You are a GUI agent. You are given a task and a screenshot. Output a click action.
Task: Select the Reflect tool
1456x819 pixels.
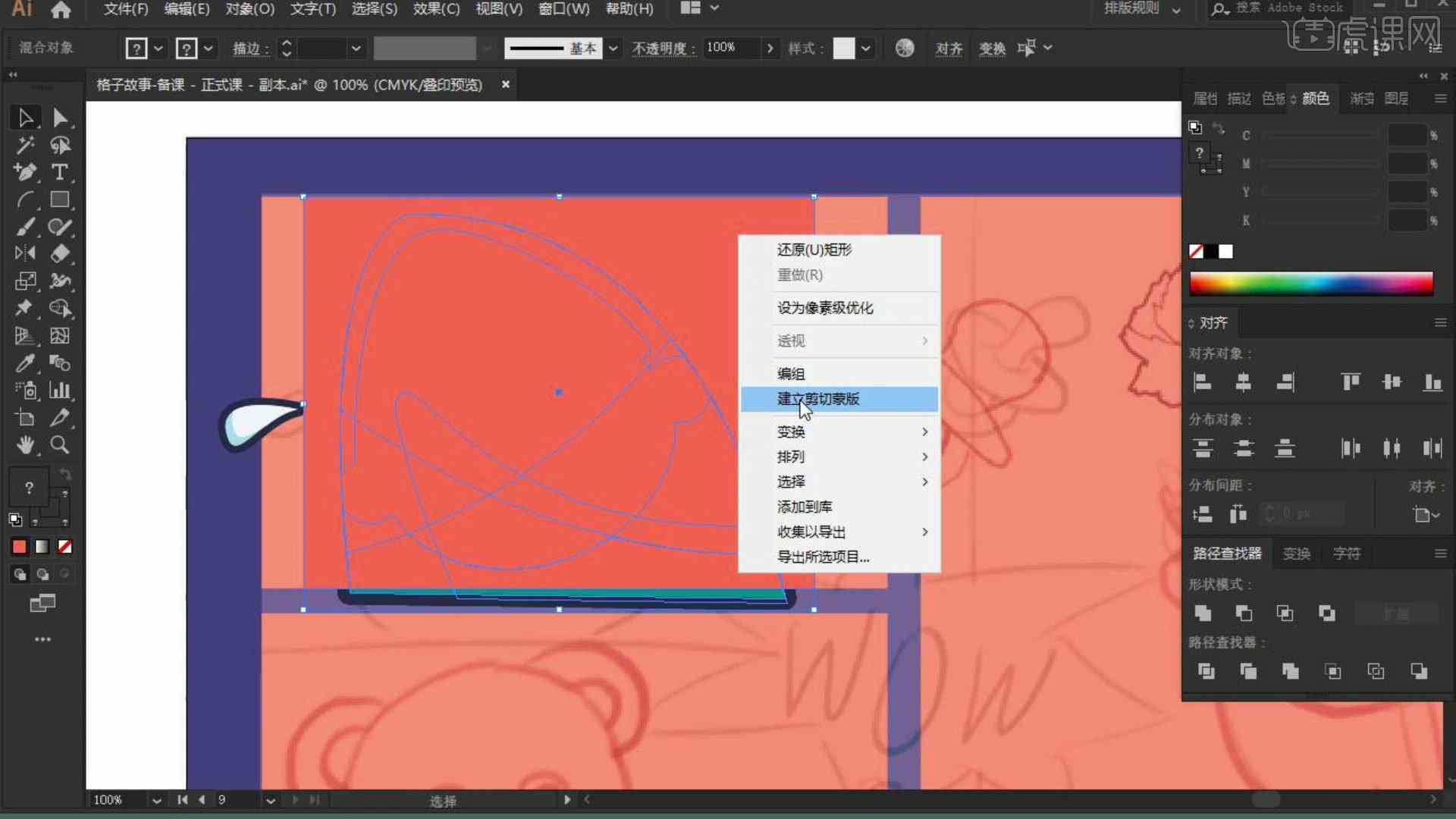[24, 254]
